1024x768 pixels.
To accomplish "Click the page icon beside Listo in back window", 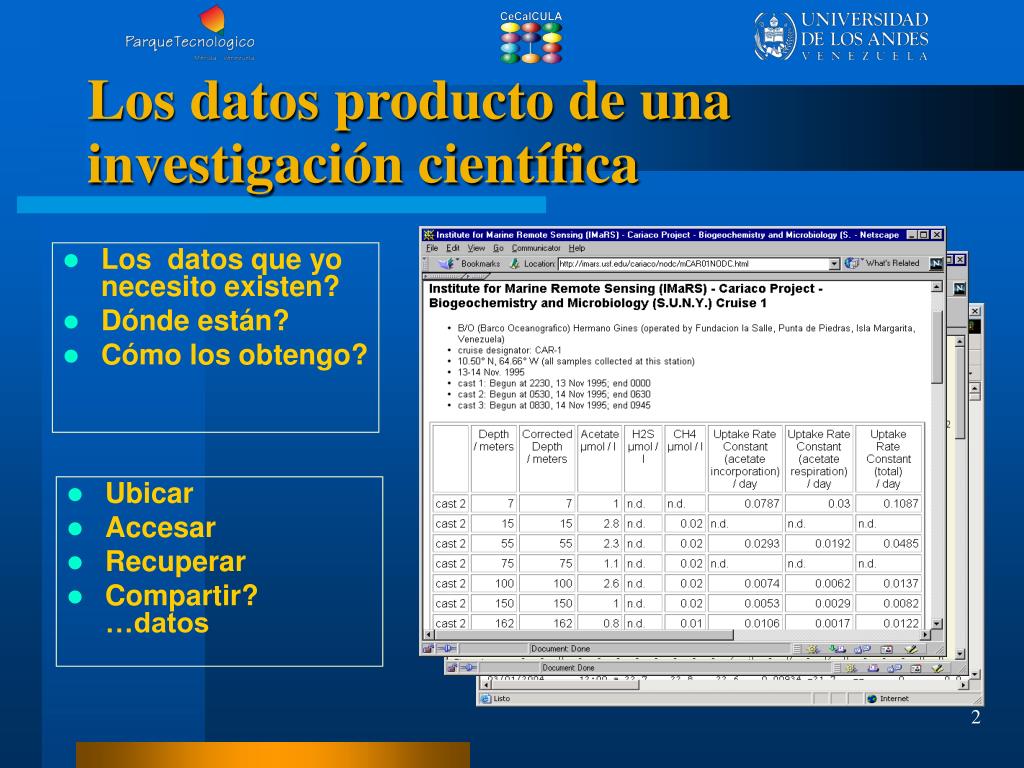I will click(x=485, y=699).
